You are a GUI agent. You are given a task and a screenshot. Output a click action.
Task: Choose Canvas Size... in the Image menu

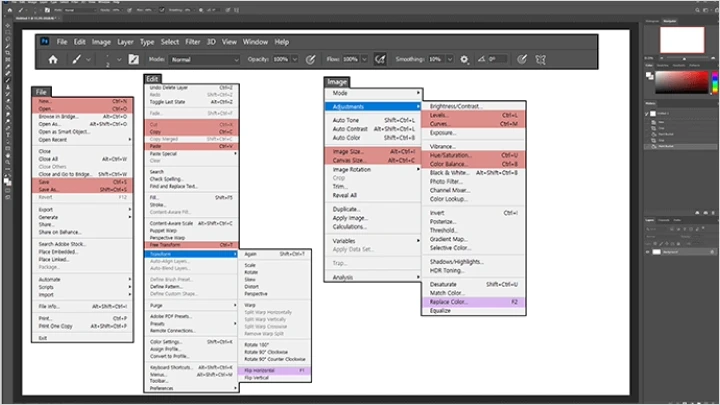pyautogui.click(x=373, y=160)
